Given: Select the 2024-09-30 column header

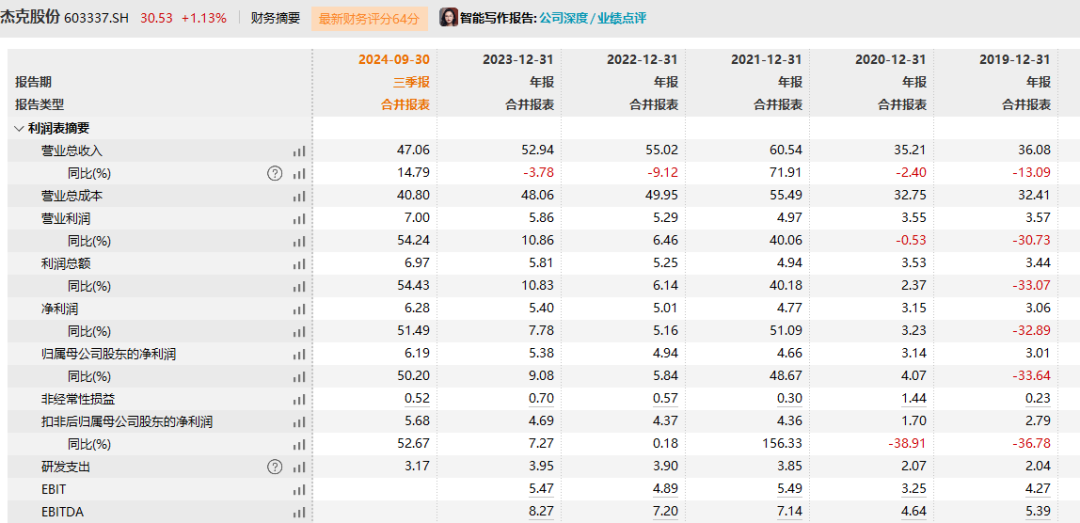Looking at the screenshot, I should pyautogui.click(x=394, y=60).
